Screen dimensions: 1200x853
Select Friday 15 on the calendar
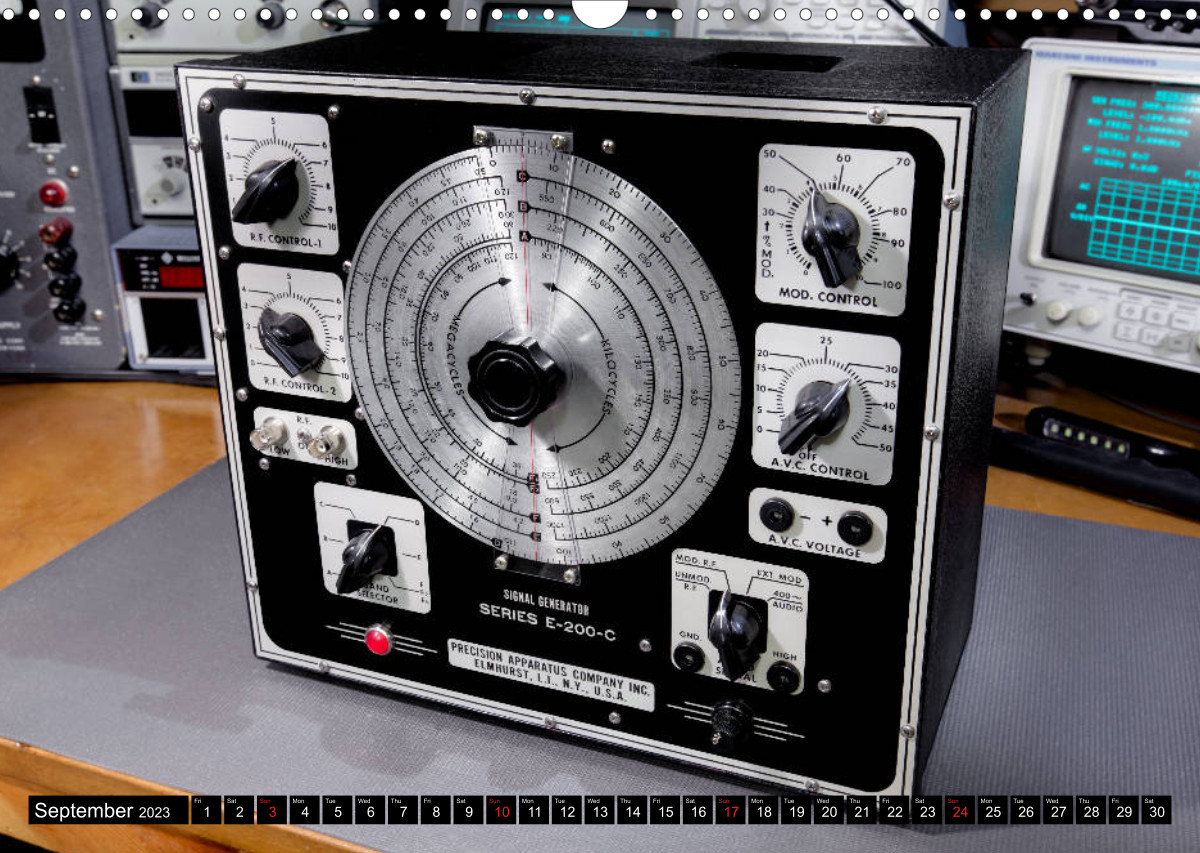tap(665, 811)
